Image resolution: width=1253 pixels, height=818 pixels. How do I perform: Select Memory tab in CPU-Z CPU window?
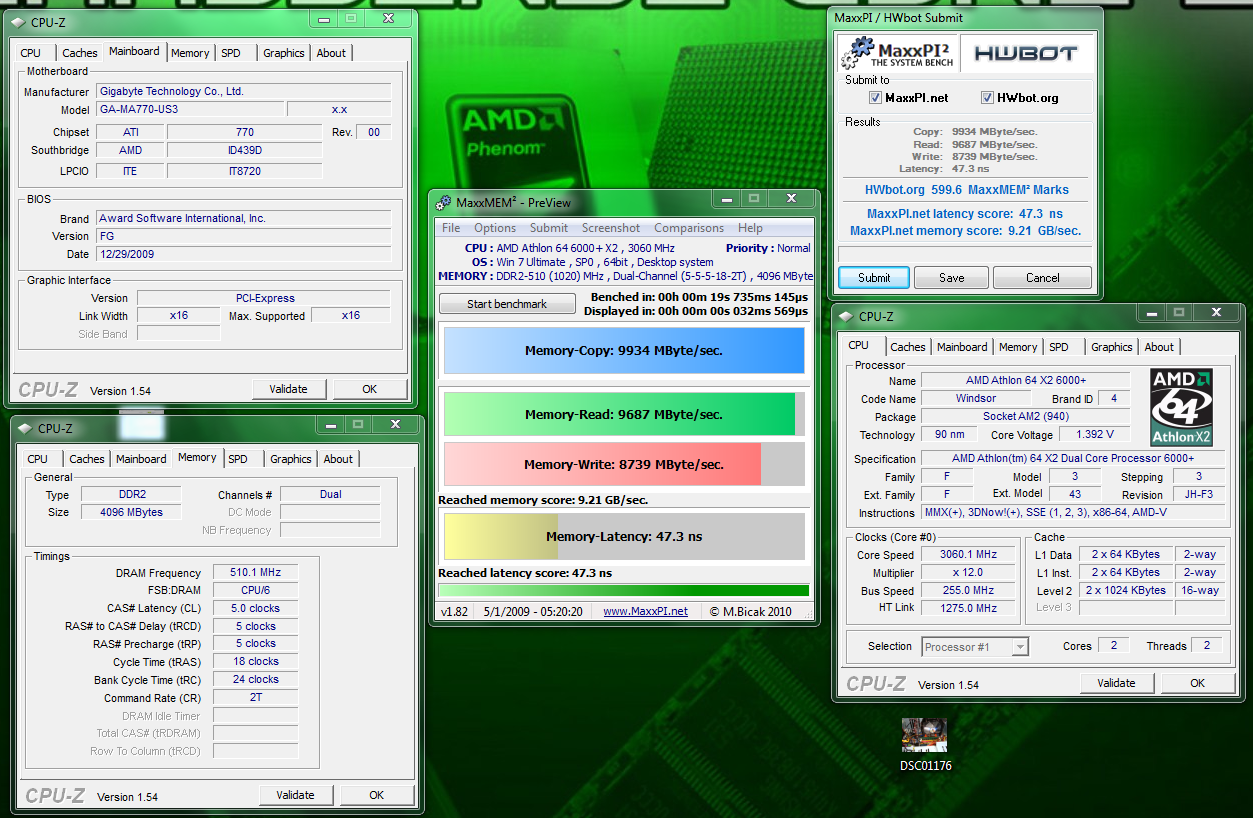coord(1018,347)
